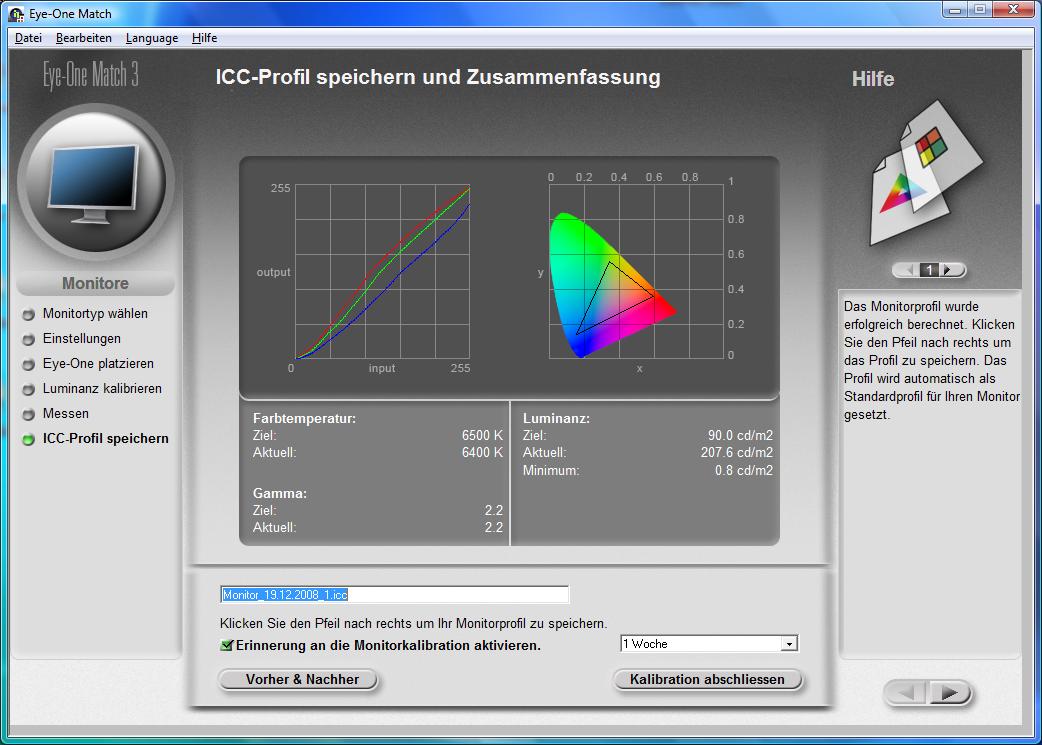The width and height of the screenshot is (1042, 745).
Task: Close the Eye-One Match window
Action: (1014, 9)
